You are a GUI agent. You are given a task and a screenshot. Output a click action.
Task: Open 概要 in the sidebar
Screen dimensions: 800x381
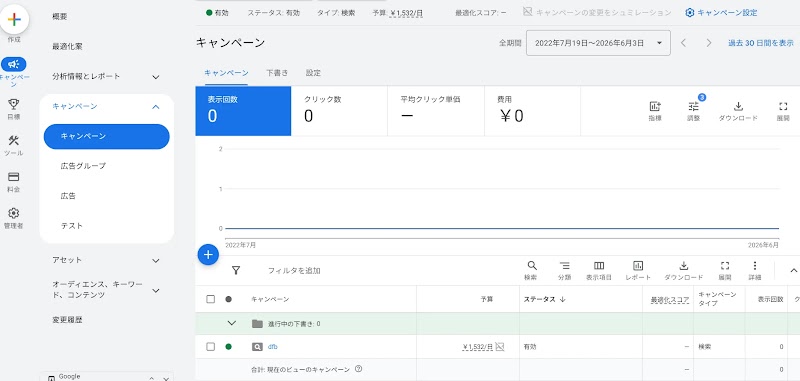[x=60, y=17]
